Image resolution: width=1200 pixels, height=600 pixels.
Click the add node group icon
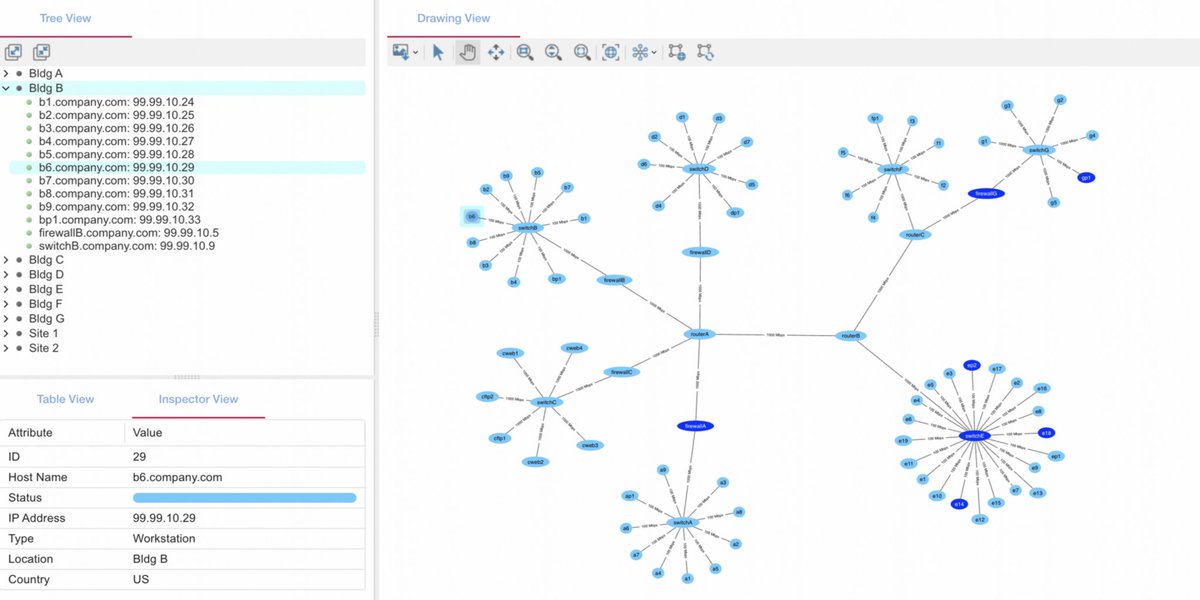click(x=677, y=52)
